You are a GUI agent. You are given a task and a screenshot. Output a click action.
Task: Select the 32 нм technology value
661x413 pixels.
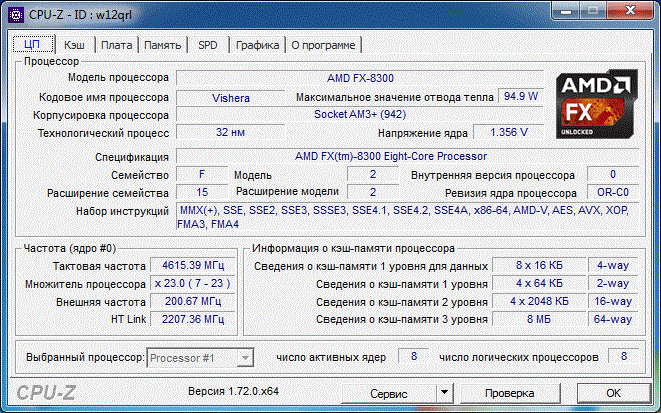pos(231,132)
